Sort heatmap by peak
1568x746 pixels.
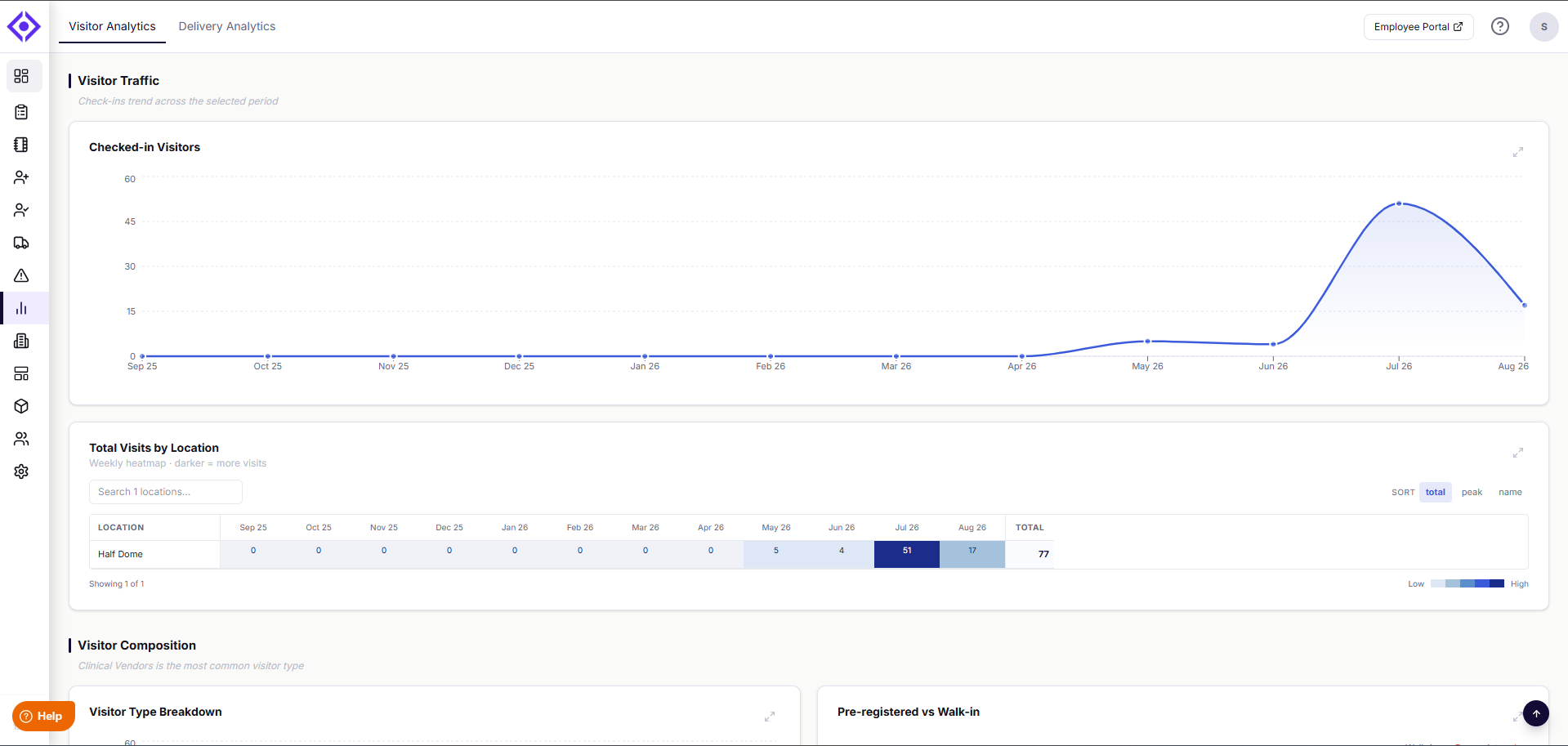(x=1472, y=492)
